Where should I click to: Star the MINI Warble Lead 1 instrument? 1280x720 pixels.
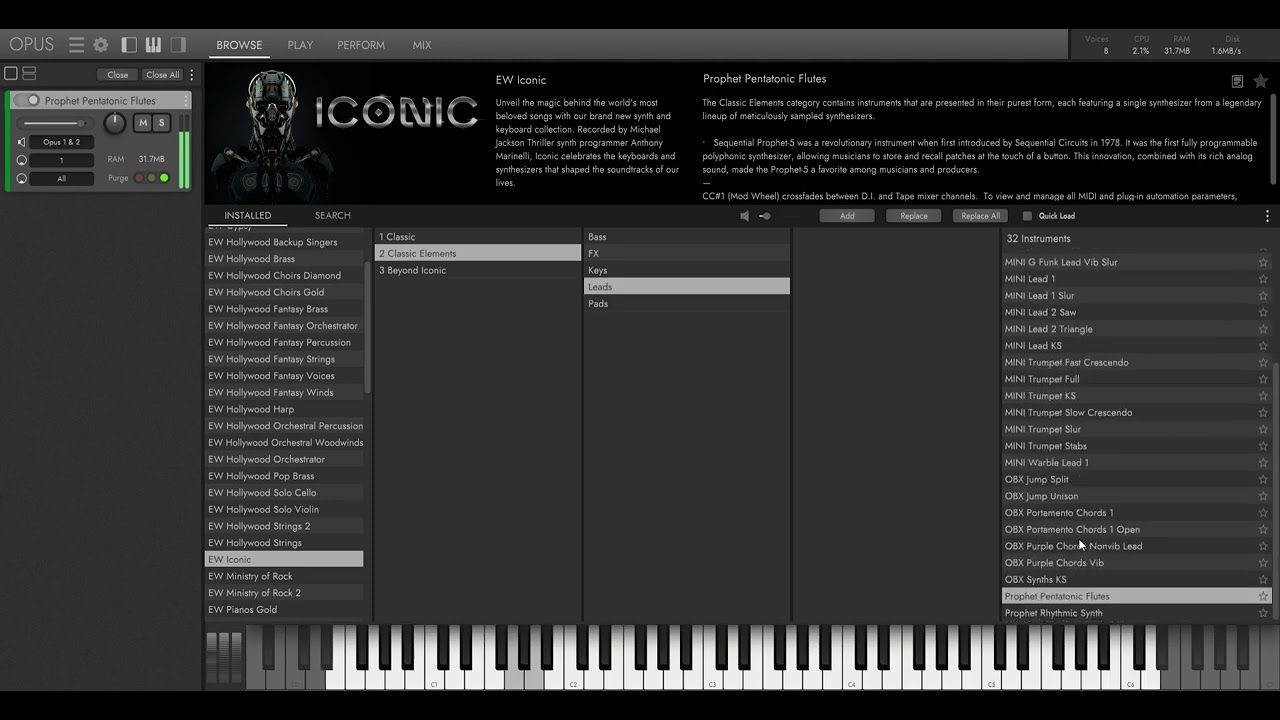(x=1263, y=462)
